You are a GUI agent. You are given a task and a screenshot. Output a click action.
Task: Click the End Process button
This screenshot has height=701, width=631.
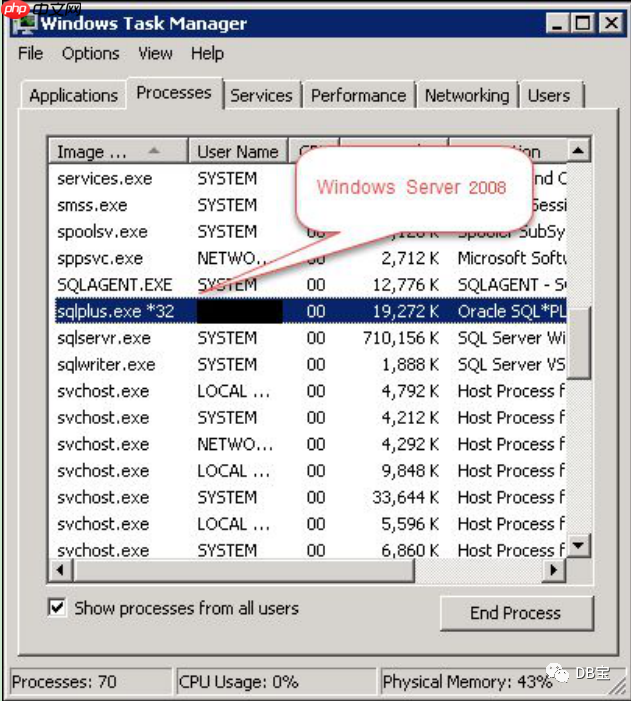coord(516,613)
